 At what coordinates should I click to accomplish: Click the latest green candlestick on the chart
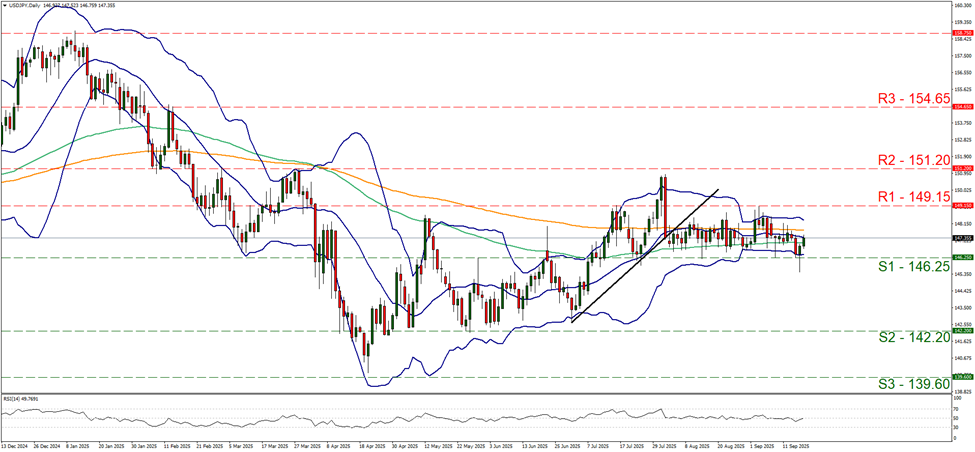805,241
